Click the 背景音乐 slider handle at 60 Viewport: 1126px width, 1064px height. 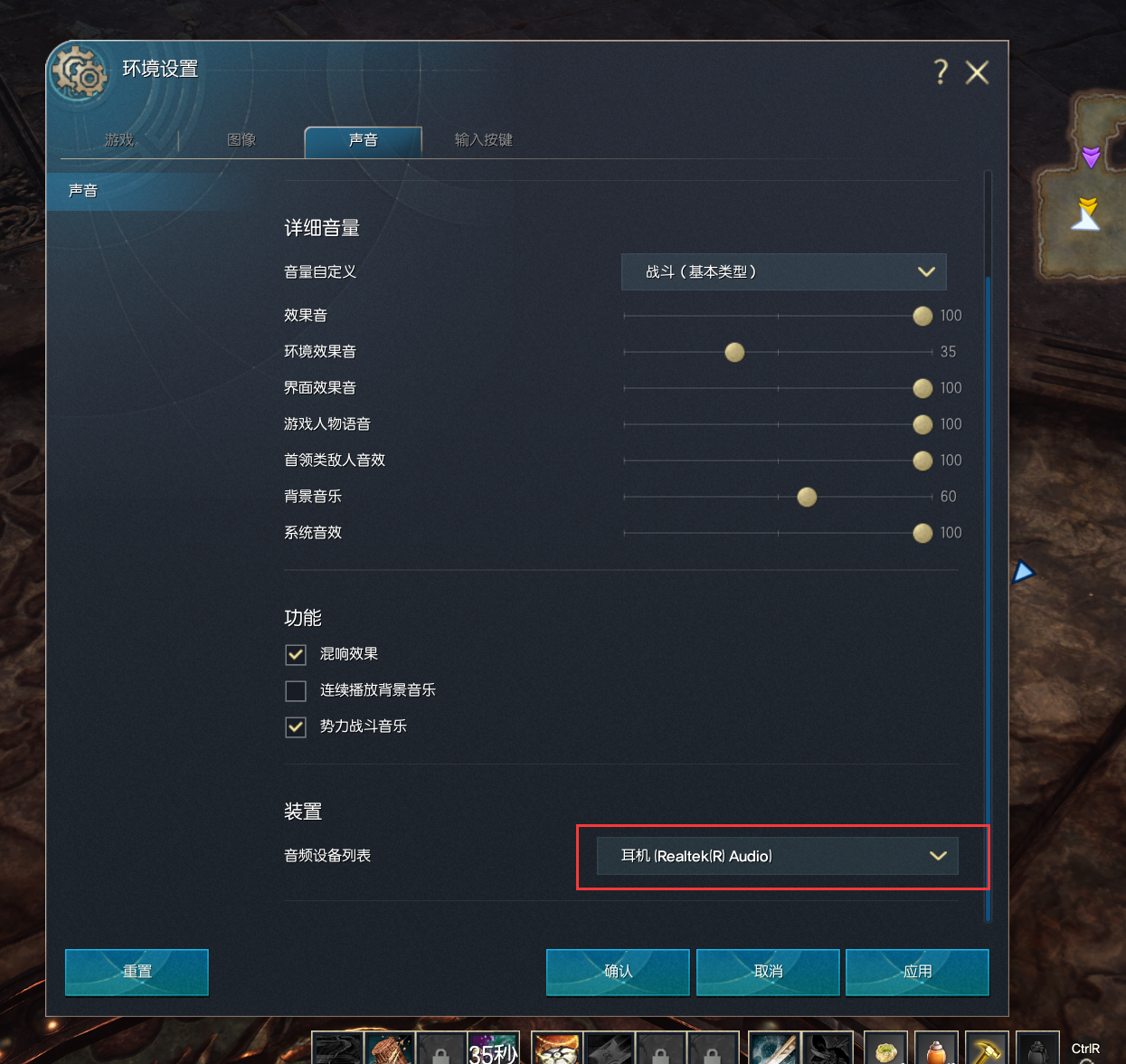coord(807,497)
